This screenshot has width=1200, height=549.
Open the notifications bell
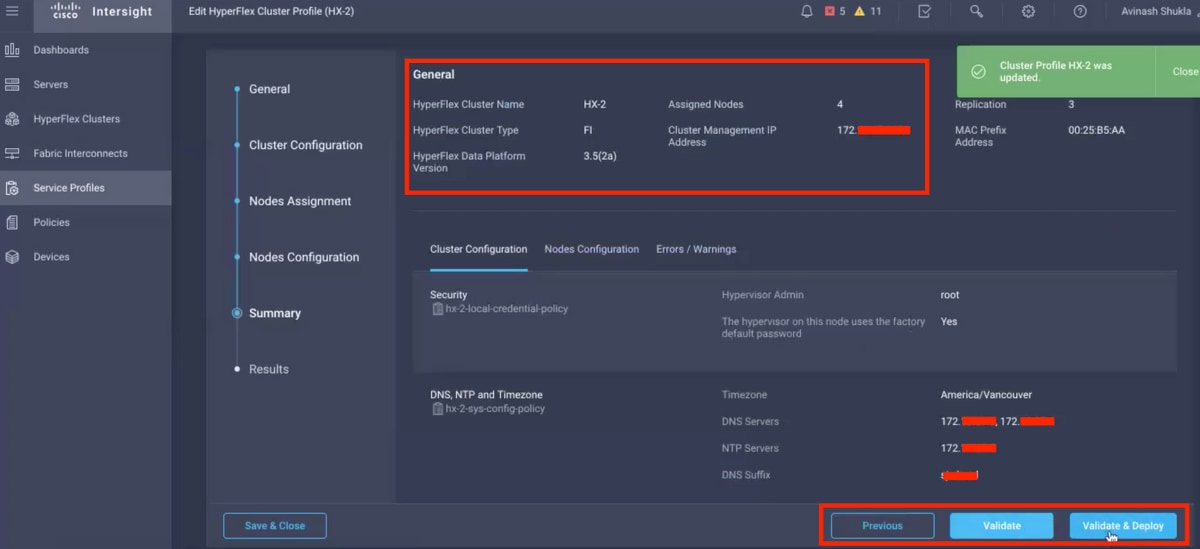coord(807,11)
